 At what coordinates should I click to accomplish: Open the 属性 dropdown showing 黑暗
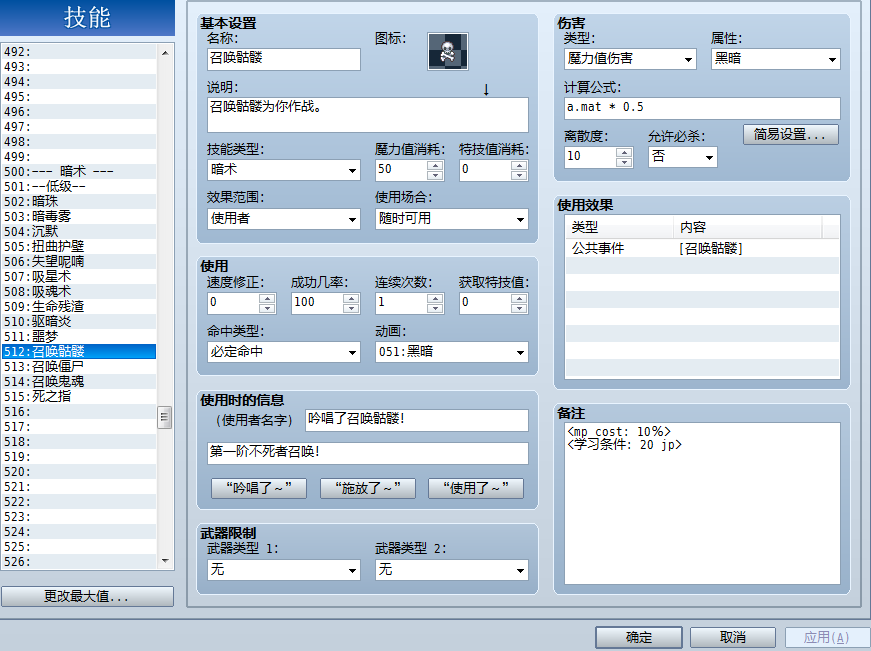[x=775, y=59]
